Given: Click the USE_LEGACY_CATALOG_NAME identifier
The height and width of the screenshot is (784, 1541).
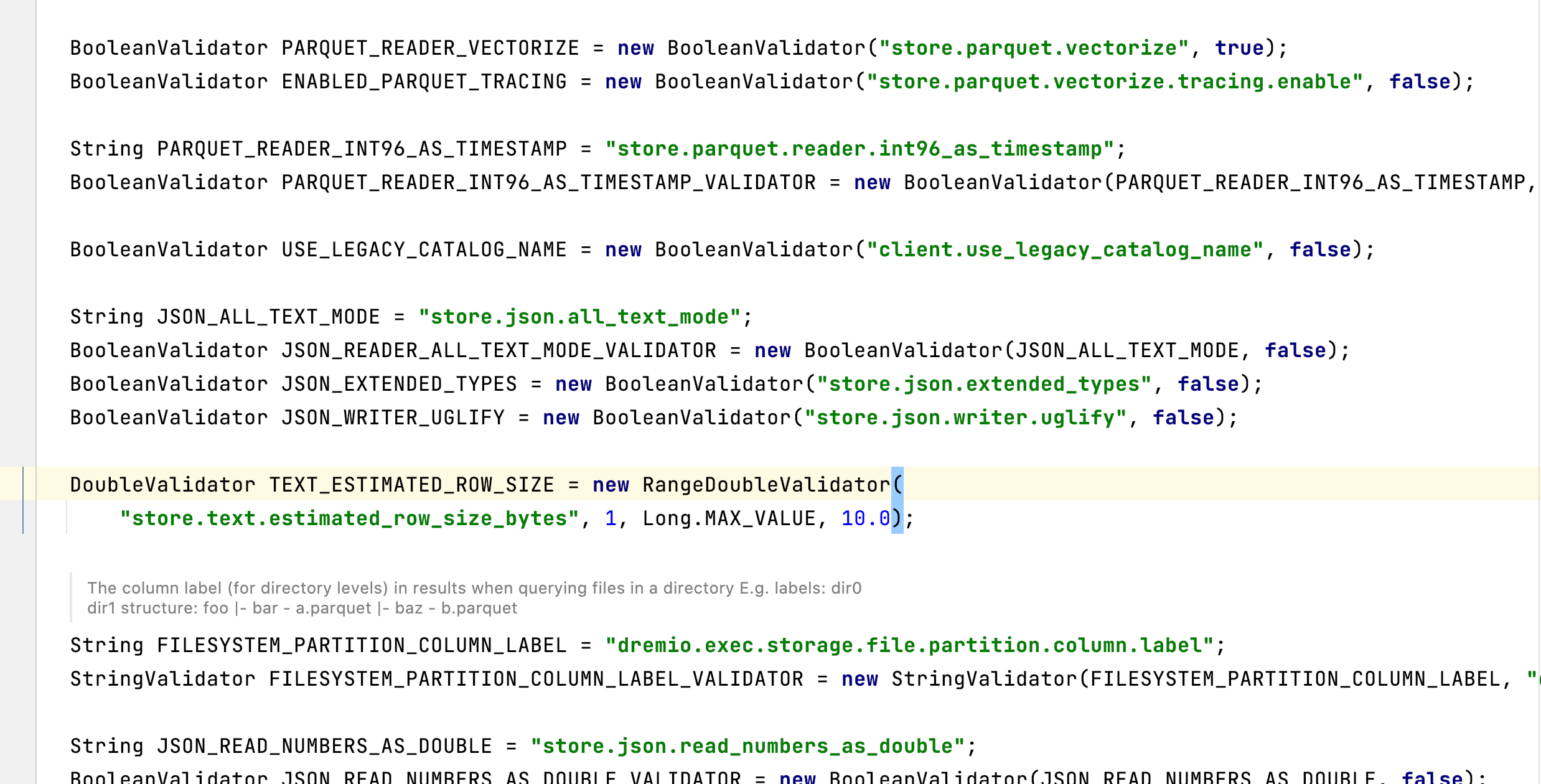Looking at the screenshot, I should point(424,250).
